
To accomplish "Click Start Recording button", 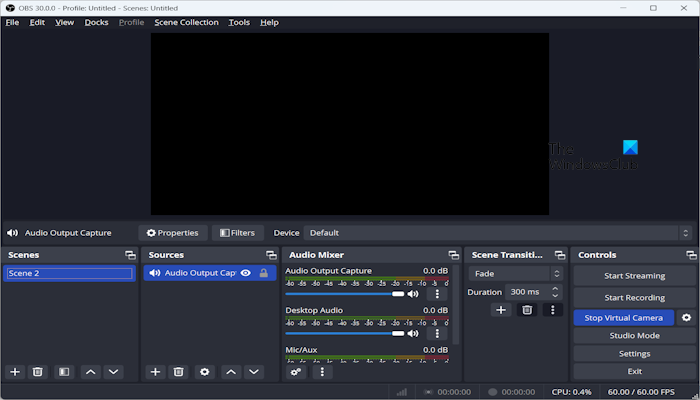I will pyautogui.click(x=634, y=297).
